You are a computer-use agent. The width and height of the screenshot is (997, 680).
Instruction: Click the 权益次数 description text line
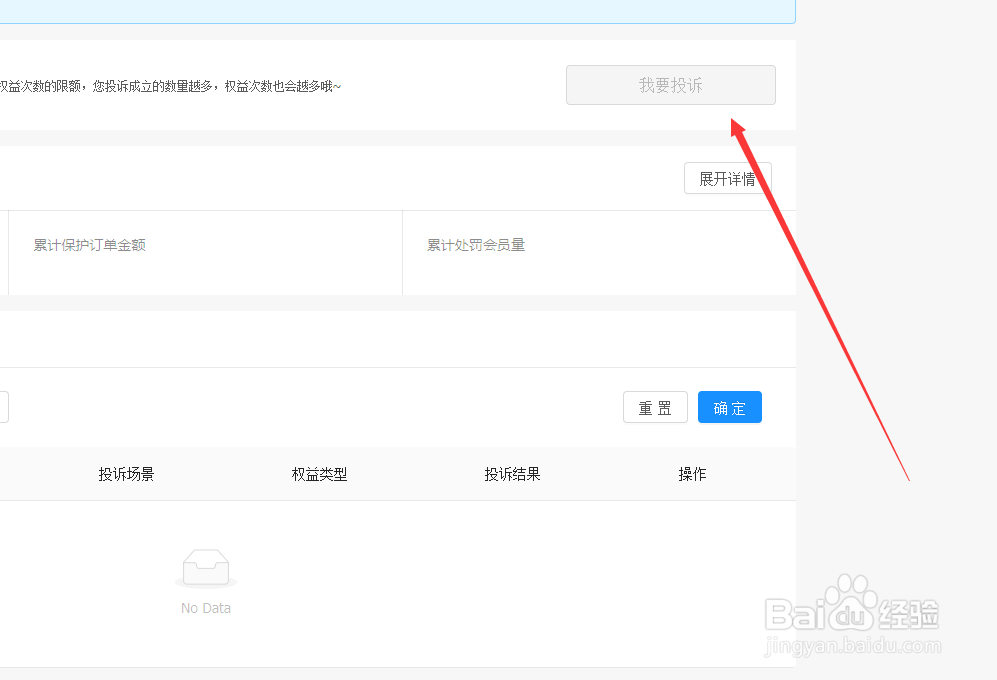tap(170, 86)
